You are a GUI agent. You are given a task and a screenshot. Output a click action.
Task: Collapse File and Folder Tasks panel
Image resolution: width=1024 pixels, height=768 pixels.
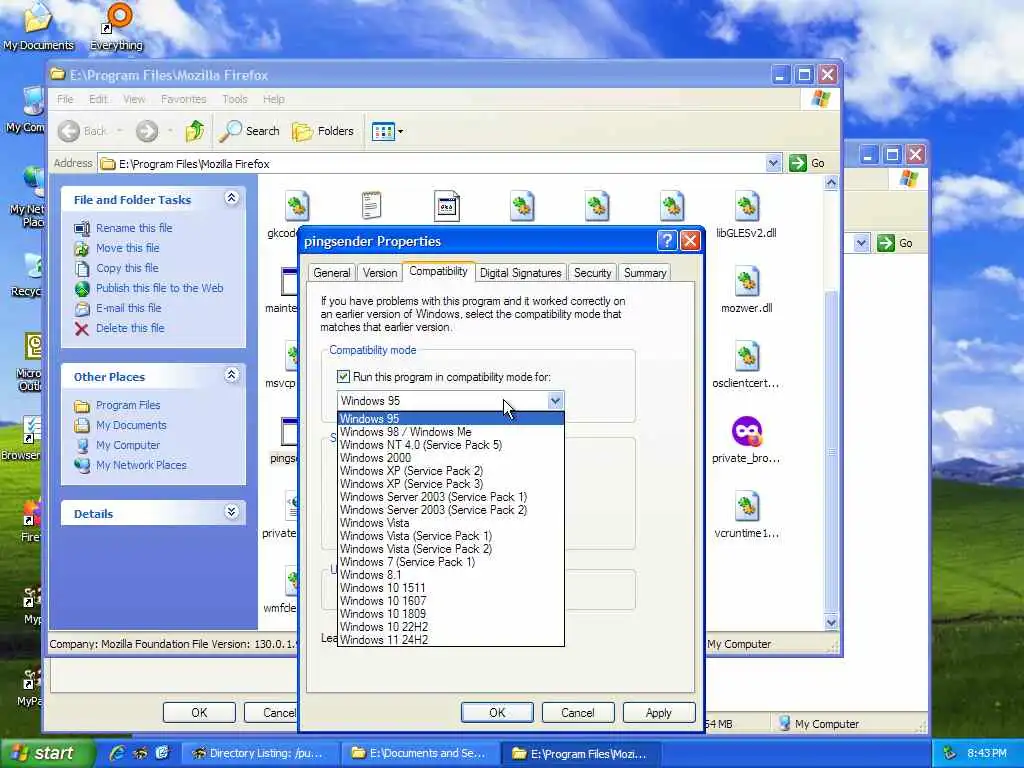click(231, 198)
